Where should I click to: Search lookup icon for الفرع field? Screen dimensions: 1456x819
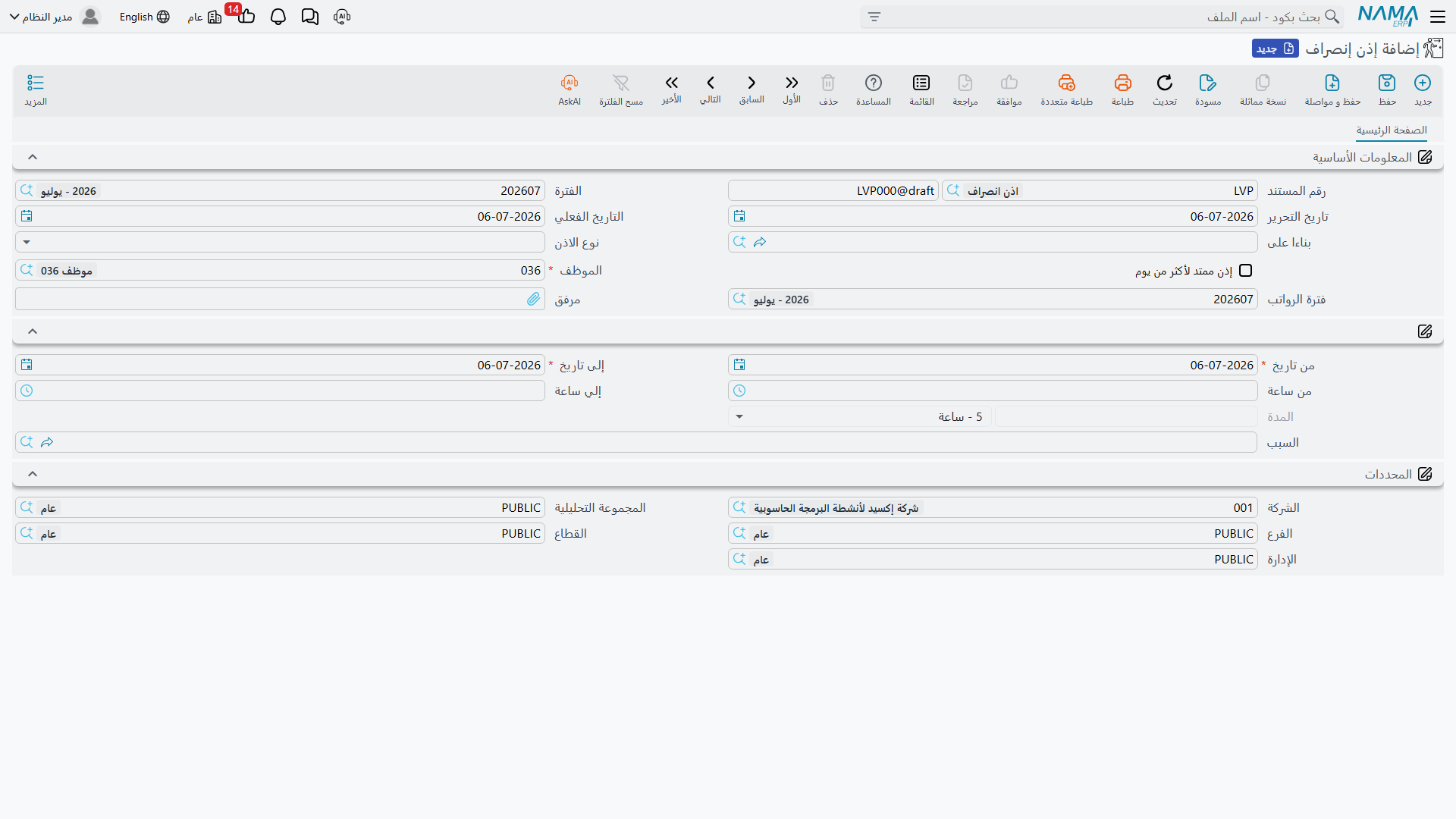(739, 534)
